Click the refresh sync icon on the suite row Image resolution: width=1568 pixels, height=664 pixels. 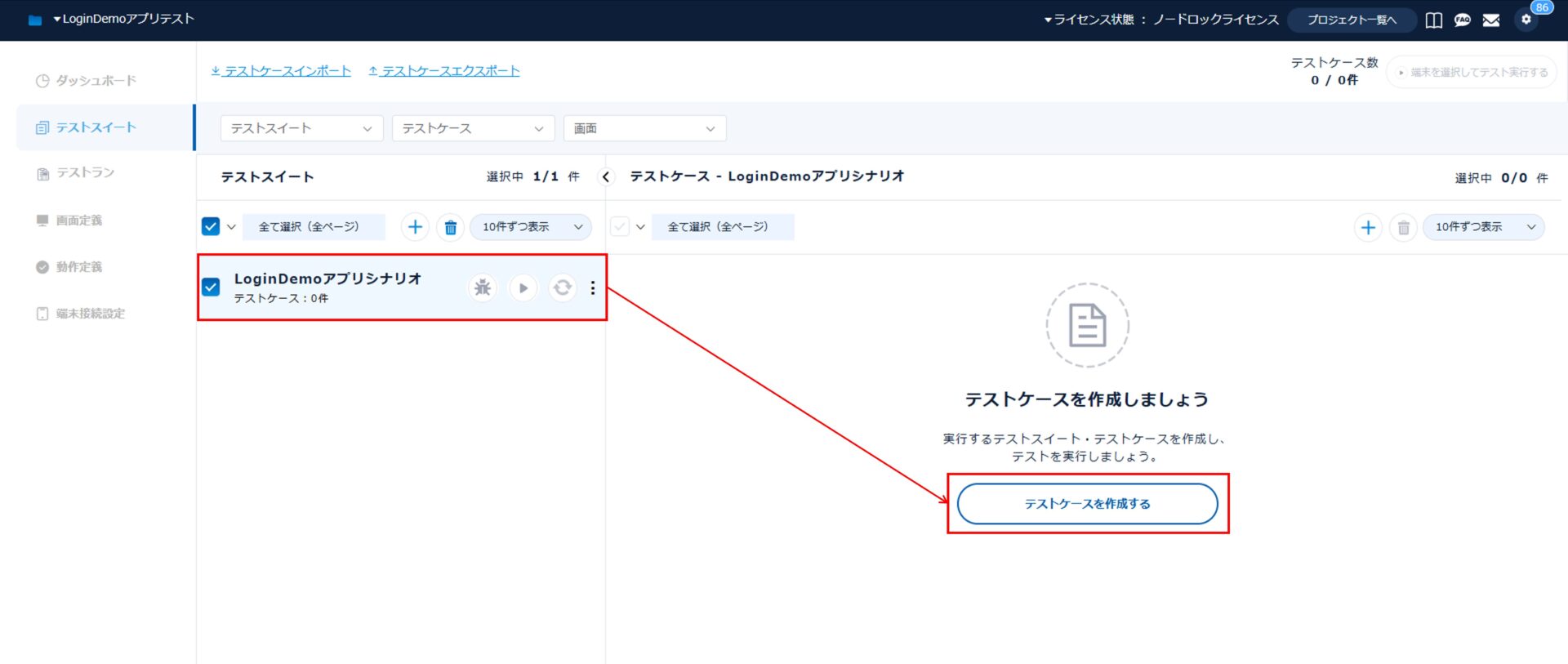(x=562, y=287)
